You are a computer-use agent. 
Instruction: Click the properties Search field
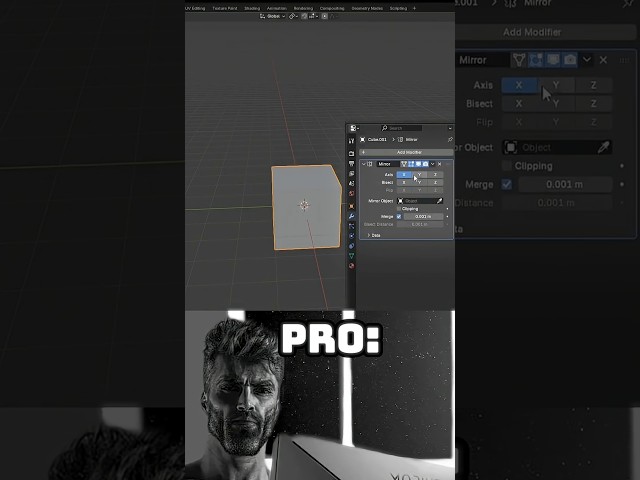tap(401, 128)
